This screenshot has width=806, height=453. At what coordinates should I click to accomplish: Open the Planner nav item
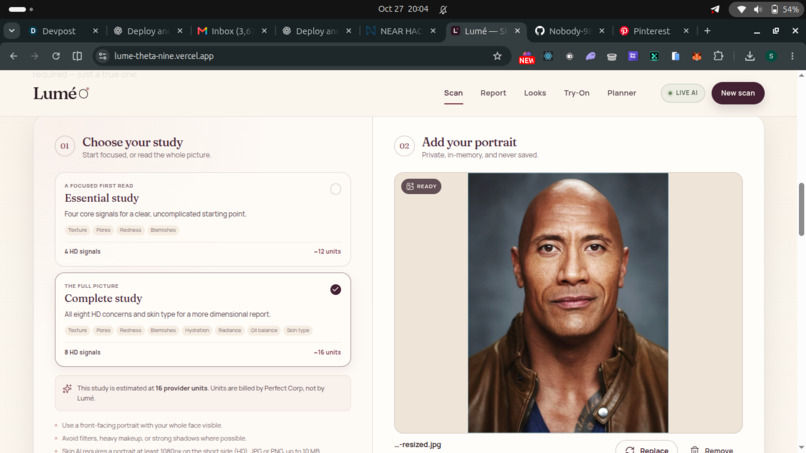click(x=621, y=93)
